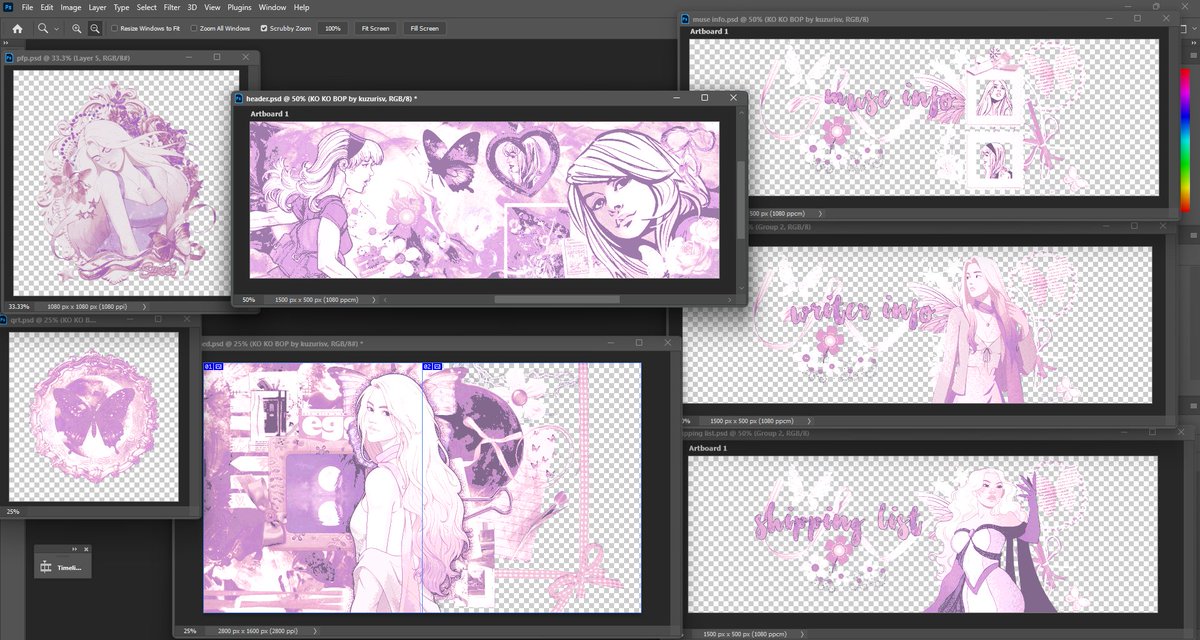
Task: Choose the Zoom Out magnifier mode
Action: click(x=94, y=28)
